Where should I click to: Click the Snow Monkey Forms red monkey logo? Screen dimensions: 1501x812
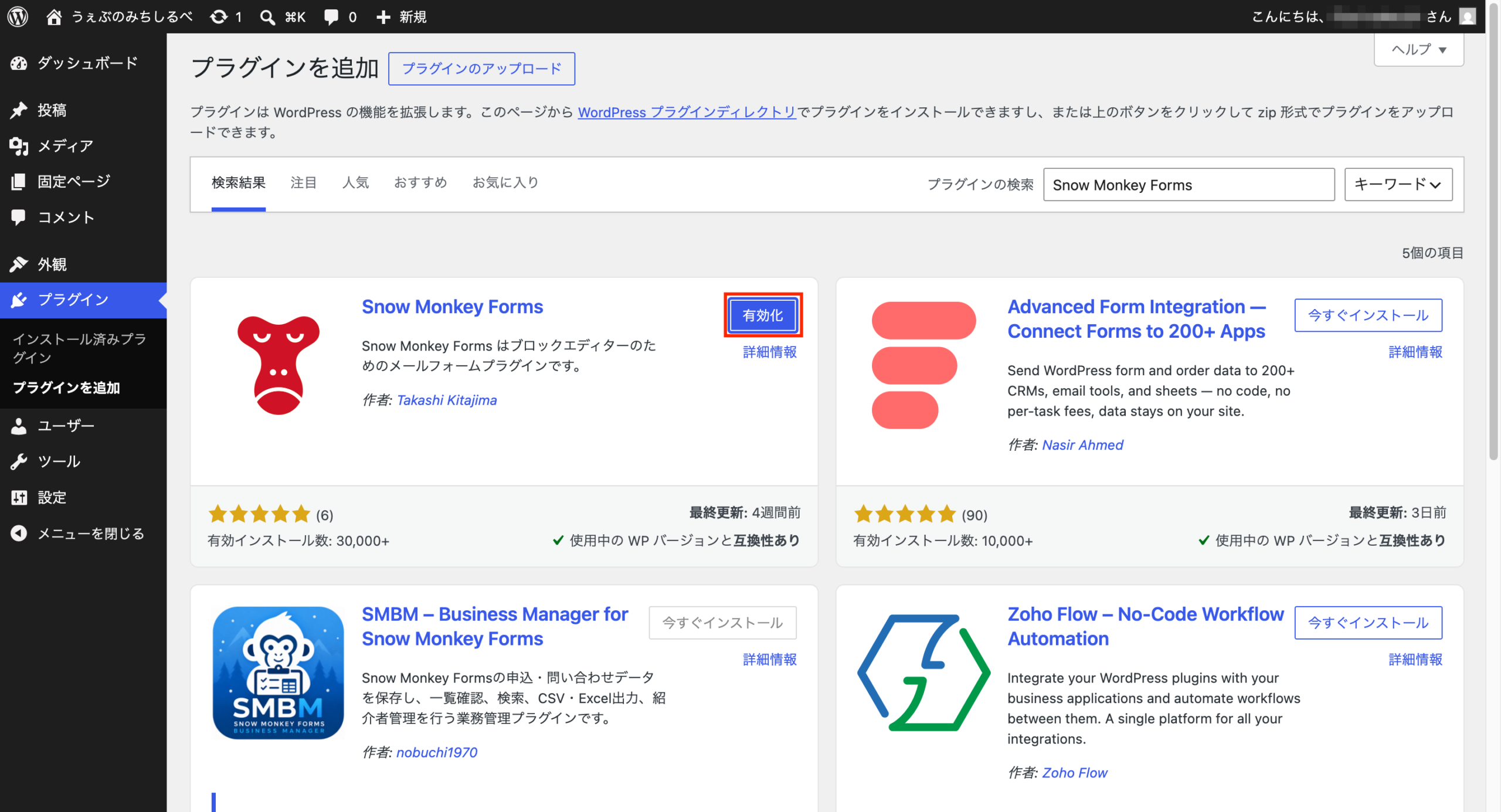[x=279, y=365]
